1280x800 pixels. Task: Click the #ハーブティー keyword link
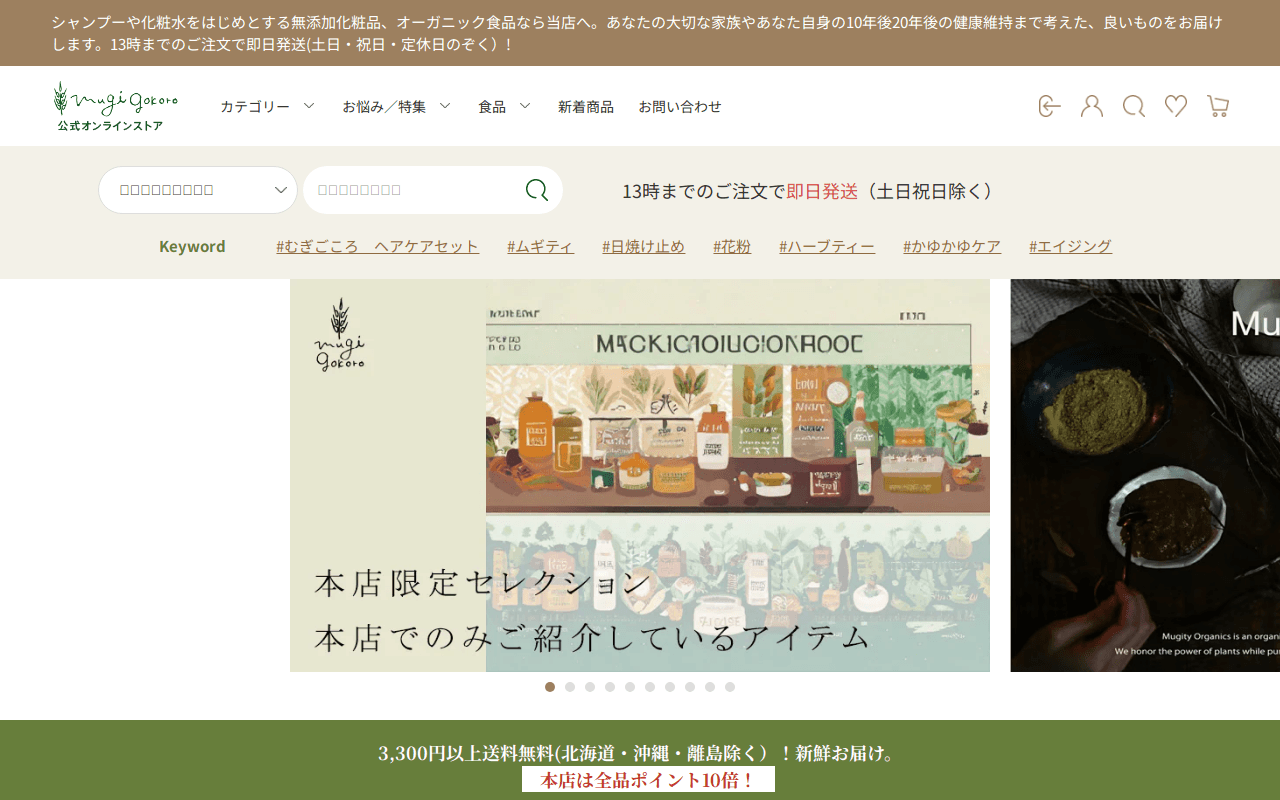point(827,246)
